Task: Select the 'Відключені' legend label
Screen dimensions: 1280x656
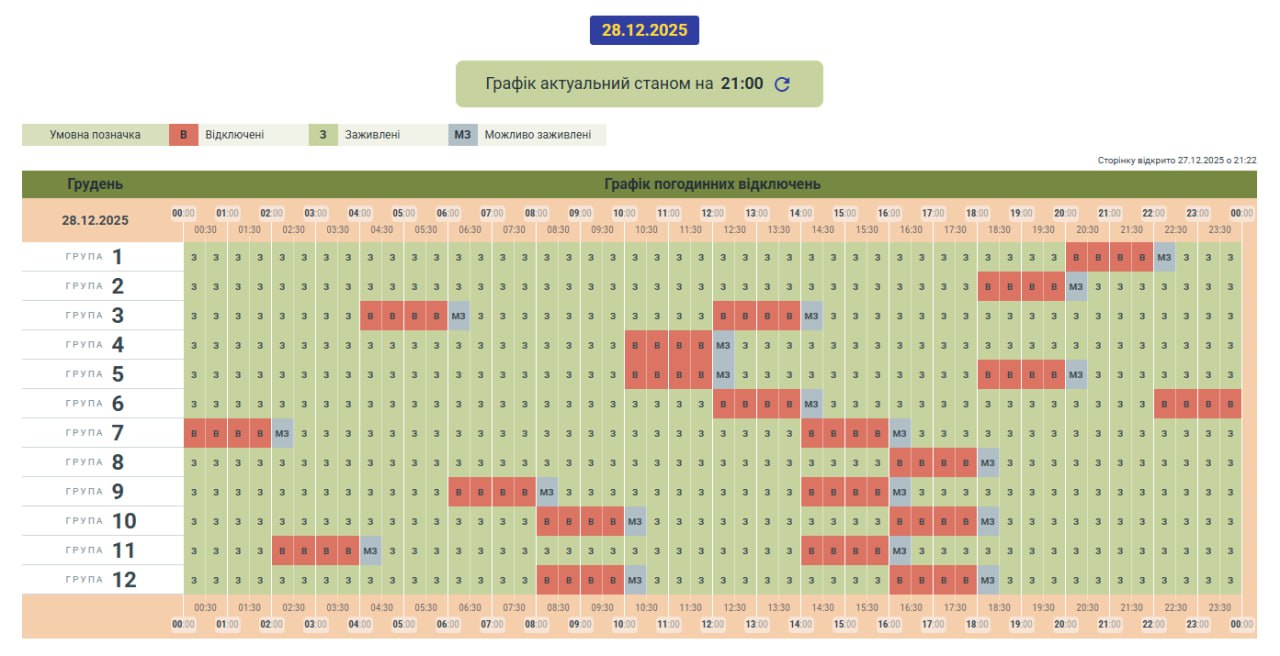Action: click(x=234, y=135)
